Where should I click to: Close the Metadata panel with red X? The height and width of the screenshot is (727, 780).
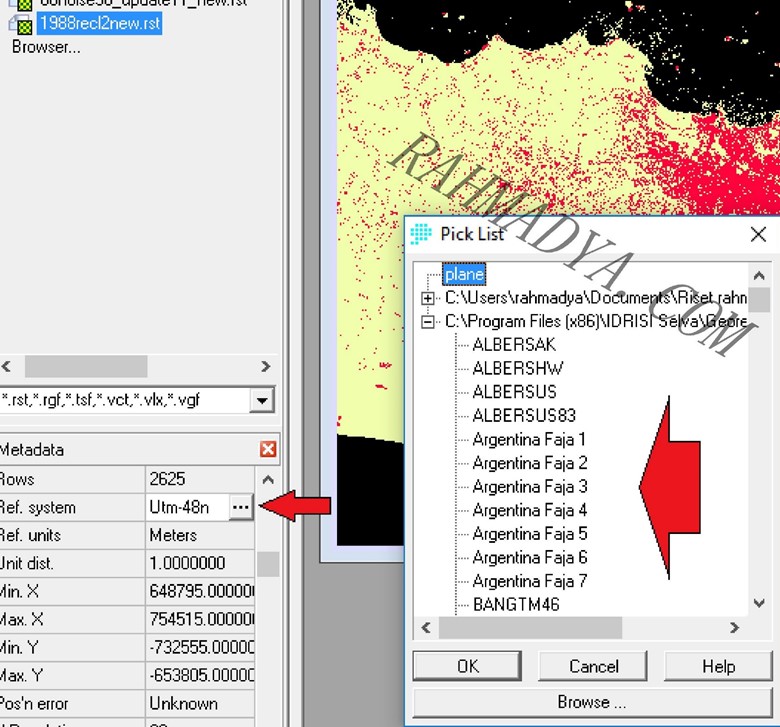pos(268,450)
